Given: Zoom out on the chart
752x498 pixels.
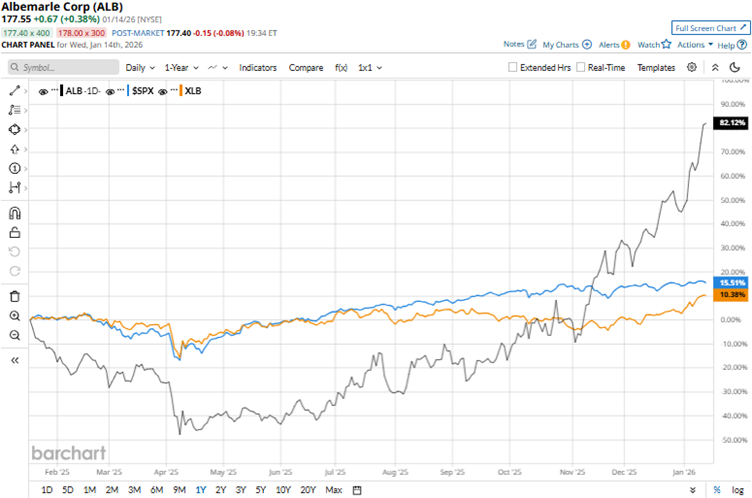Looking at the screenshot, I should (x=15, y=335).
